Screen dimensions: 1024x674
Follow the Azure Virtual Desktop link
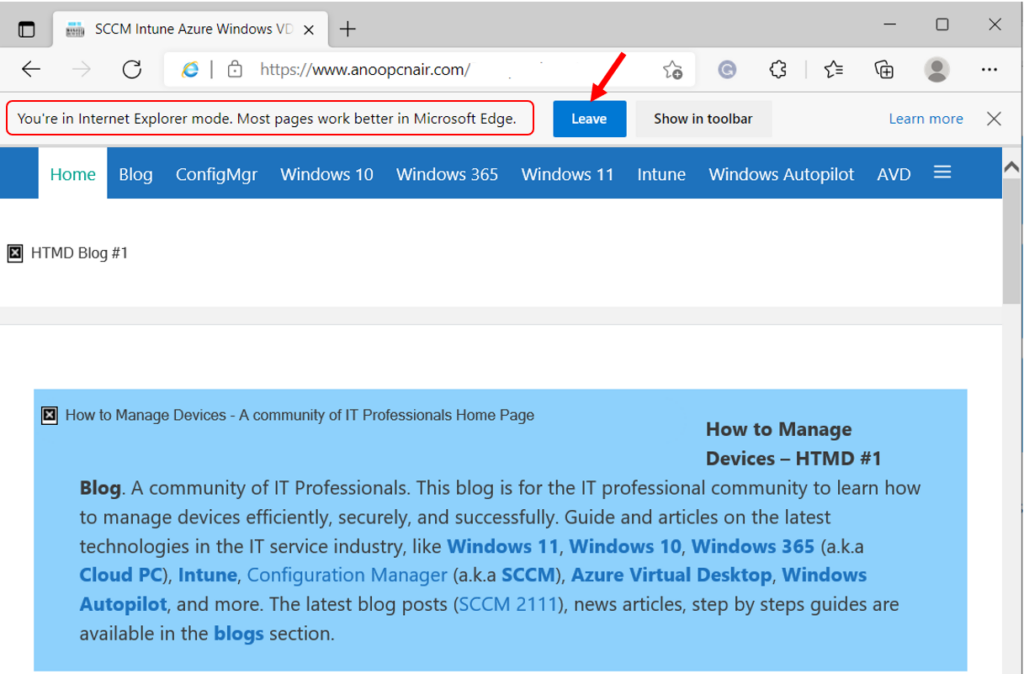(671, 575)
